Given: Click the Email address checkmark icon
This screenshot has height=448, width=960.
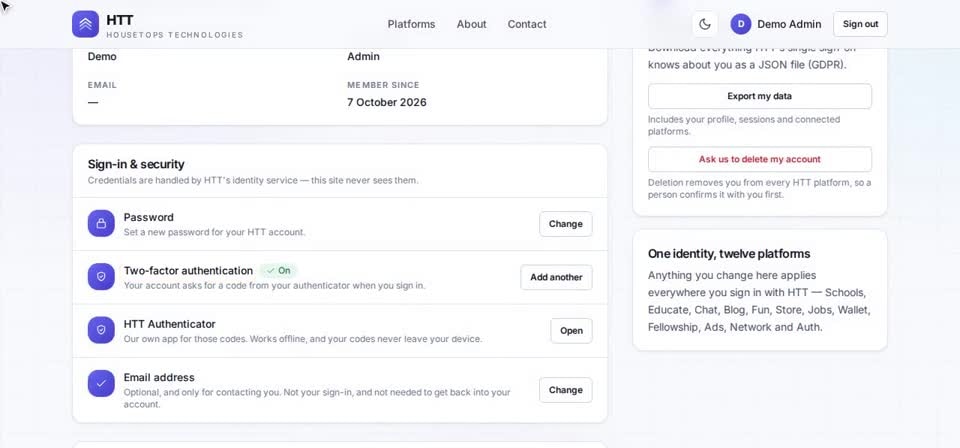Looking at the screenshot, I should pyautogui.click(x=101, y=383).
